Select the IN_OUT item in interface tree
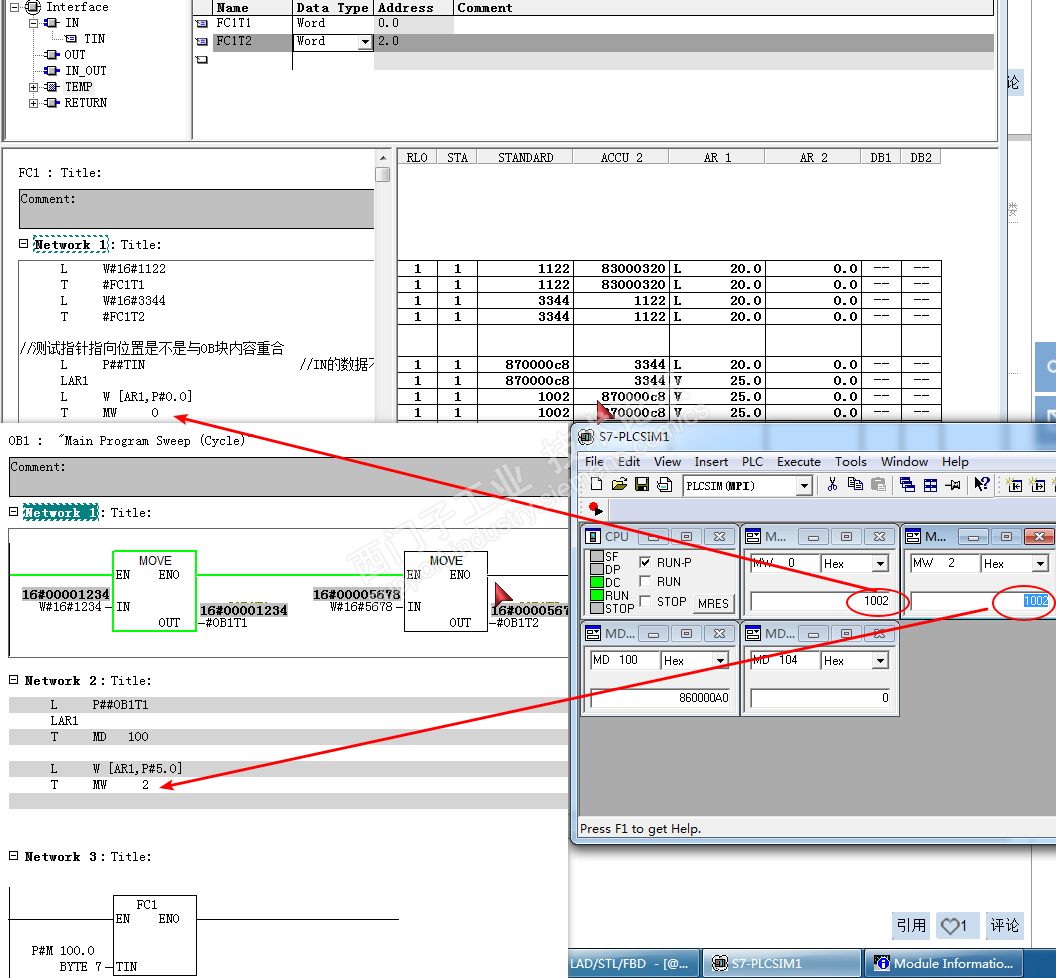Viewport: 1056px width, 978px height. pyautogui.click(x=86, y=71)
